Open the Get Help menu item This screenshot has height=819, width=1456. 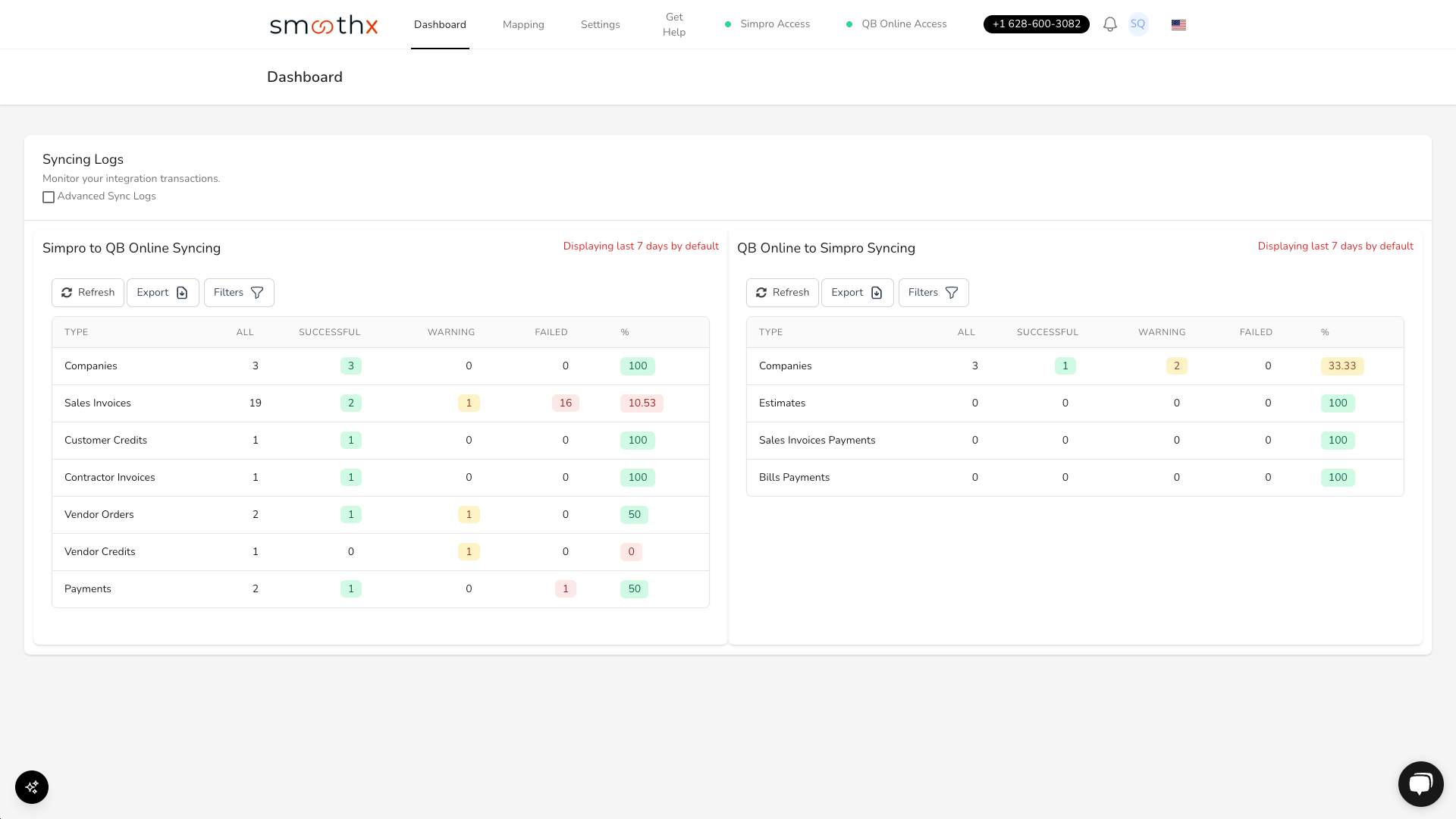pos(673,24)
